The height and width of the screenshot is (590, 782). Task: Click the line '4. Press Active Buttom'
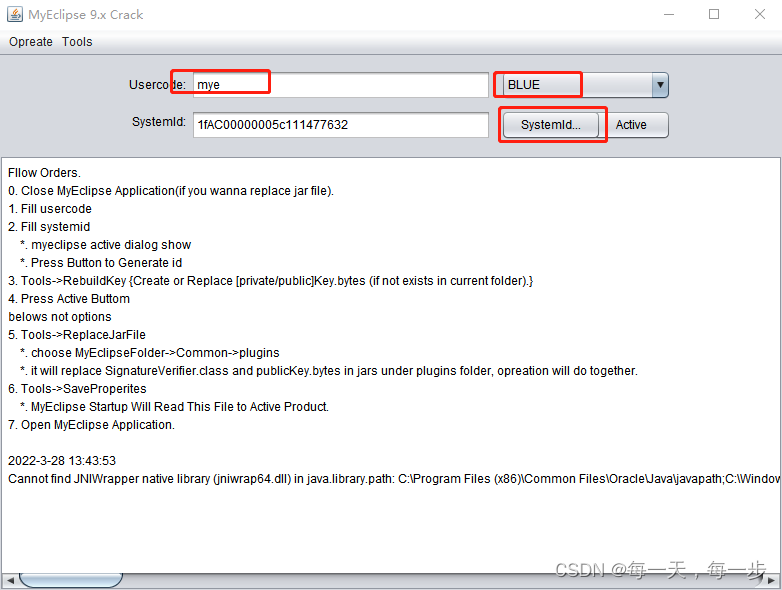point(69,299)
